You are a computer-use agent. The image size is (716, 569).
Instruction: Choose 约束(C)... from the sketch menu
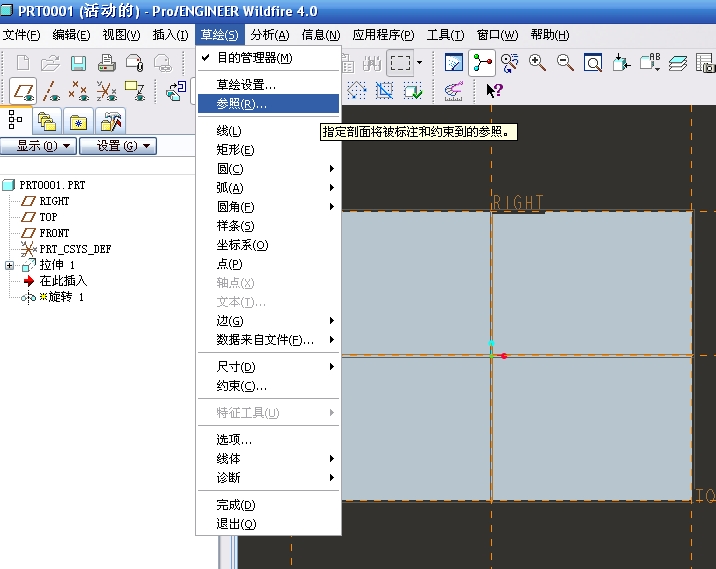[268, 386]
